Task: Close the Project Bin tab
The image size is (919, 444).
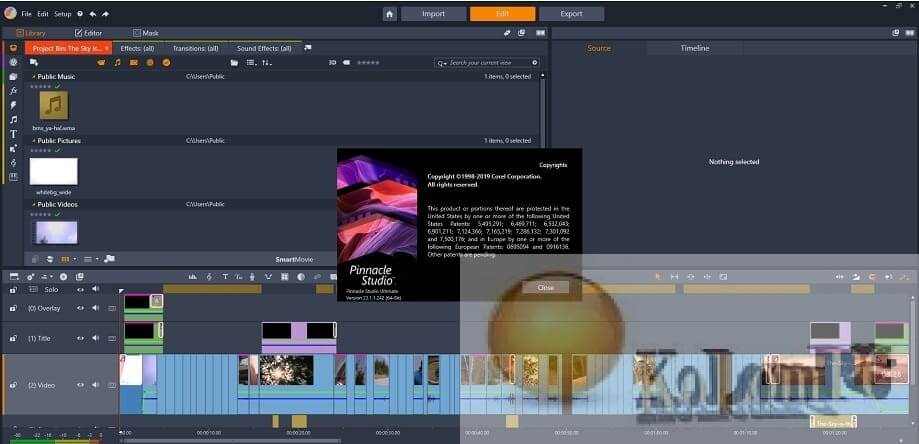Action: coord(107,48)
